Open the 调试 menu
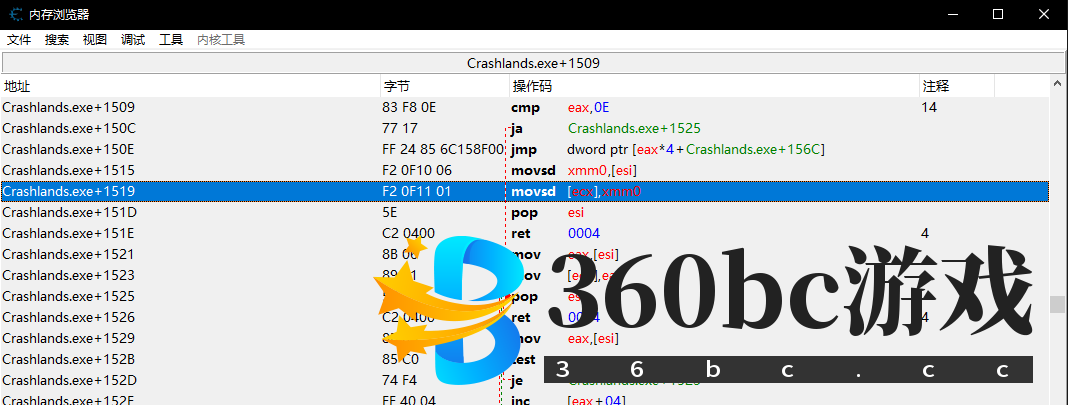Screen dimensions: 1068x405 coord(133,40)
